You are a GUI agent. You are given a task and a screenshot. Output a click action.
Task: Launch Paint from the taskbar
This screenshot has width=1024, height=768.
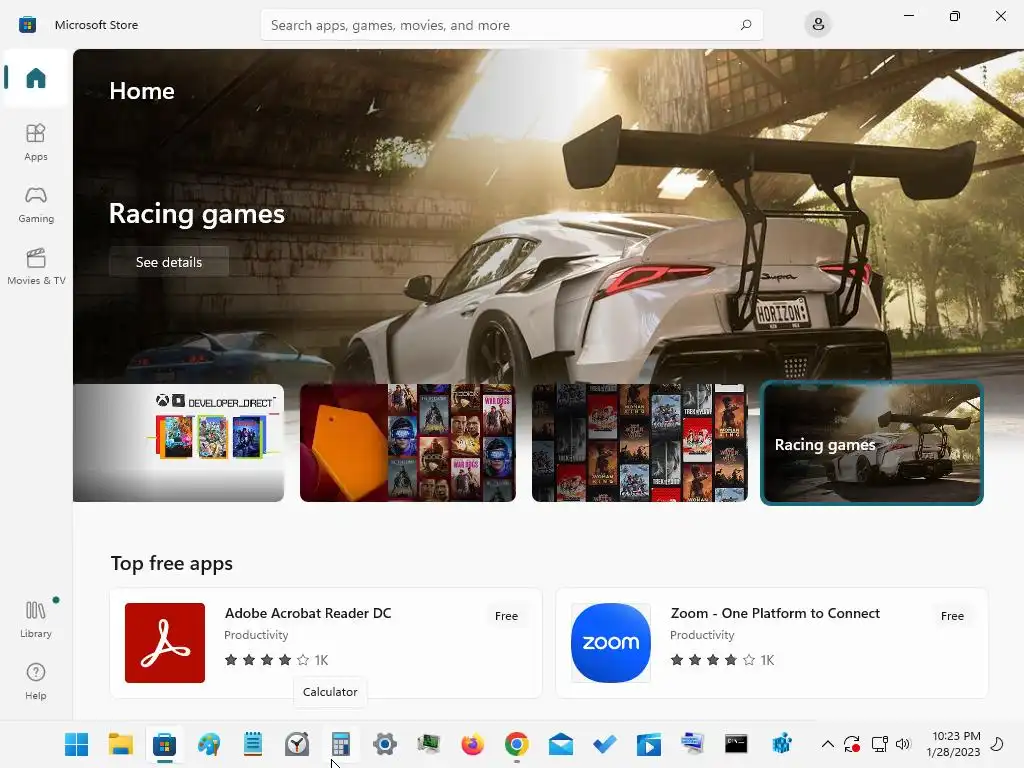(x=209, y=744)
